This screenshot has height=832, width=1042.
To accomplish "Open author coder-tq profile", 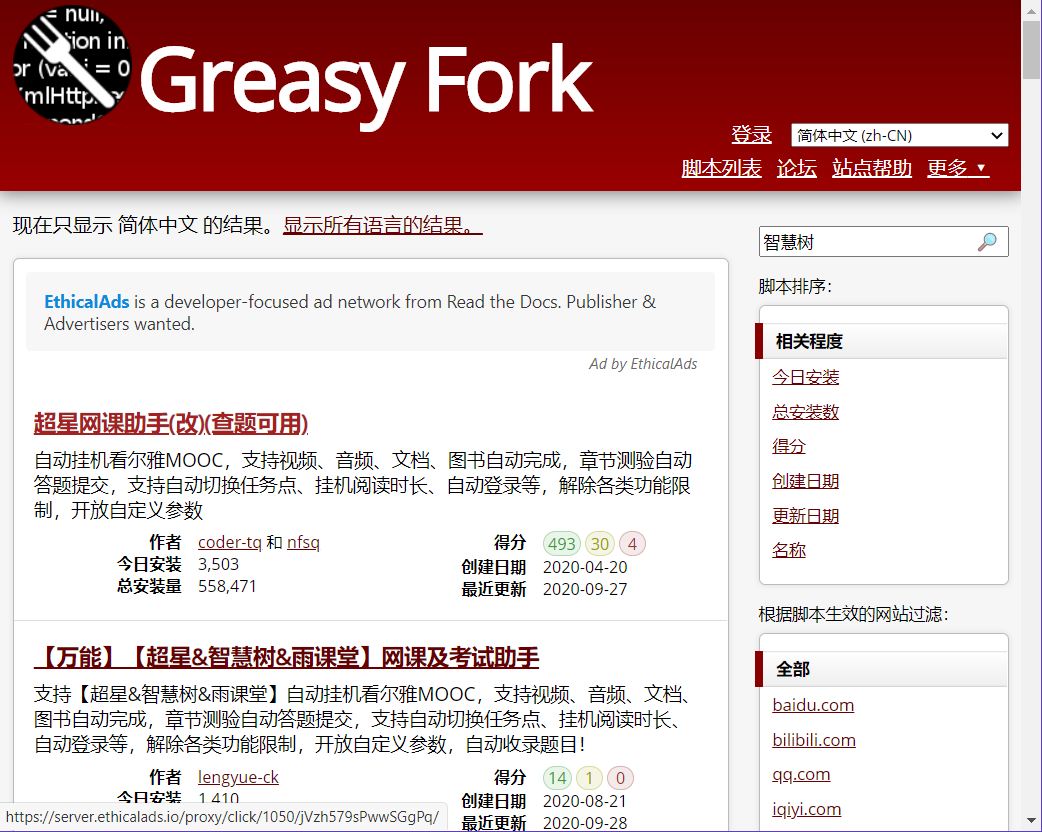I will pos(229,542).
